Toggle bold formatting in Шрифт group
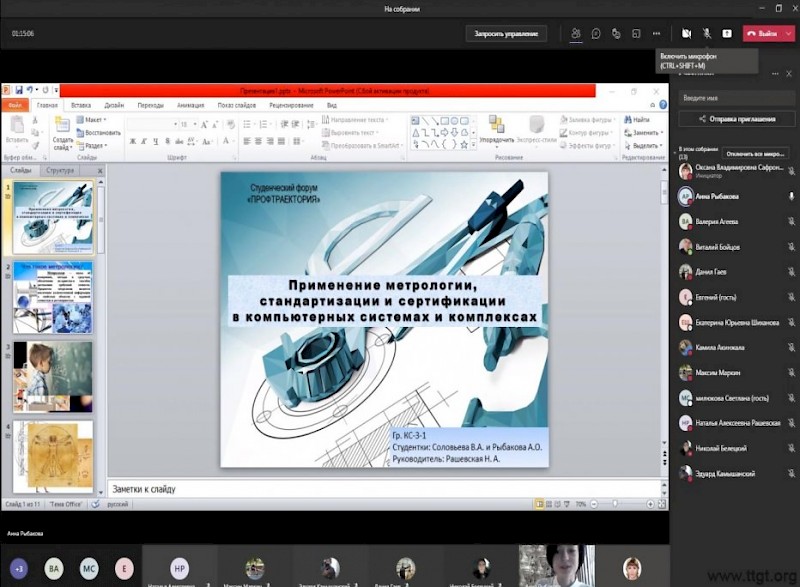Image resolution: width=800 pixels, height=587 pixels. point(131,143)
